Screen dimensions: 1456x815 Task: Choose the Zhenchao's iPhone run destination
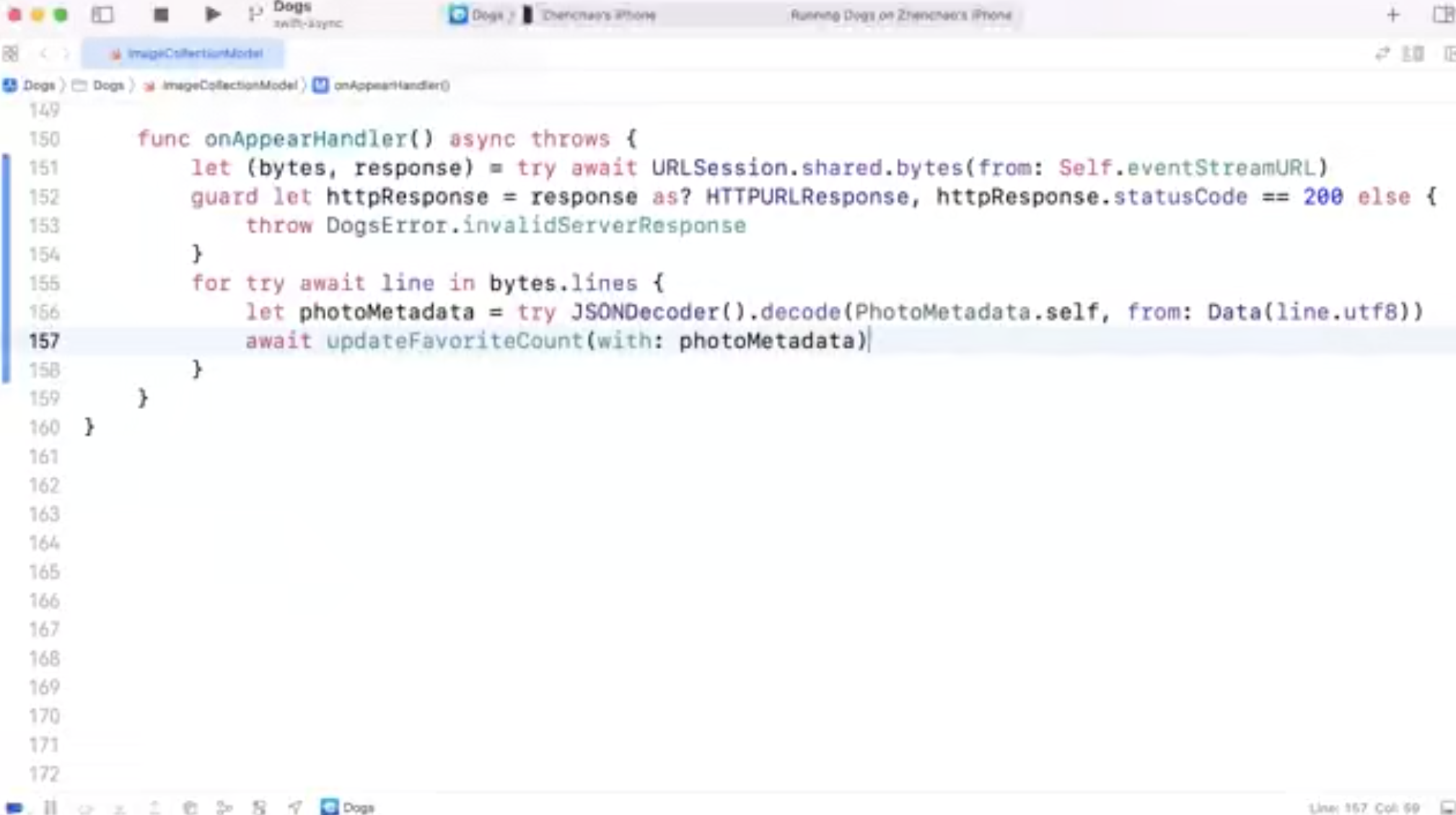(x=589, y=15)
